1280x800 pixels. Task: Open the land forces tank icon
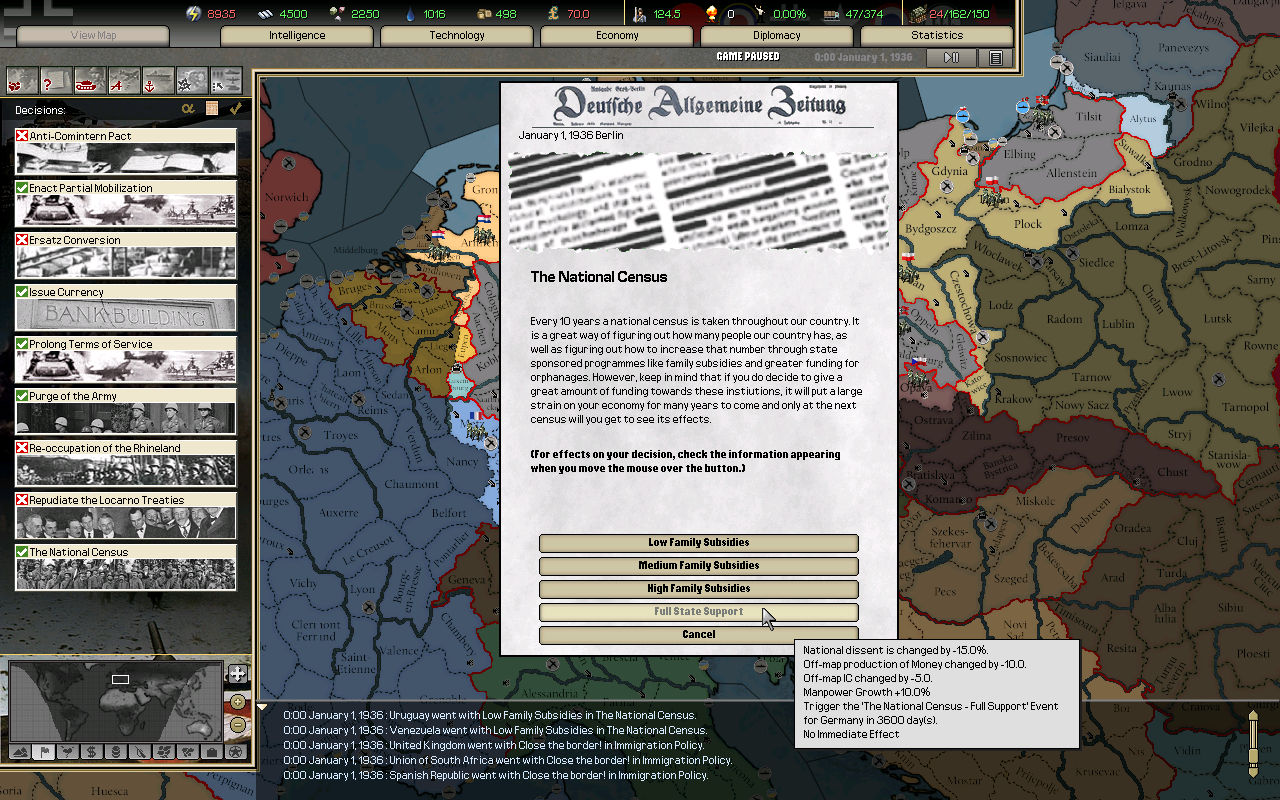click(90, 80)
